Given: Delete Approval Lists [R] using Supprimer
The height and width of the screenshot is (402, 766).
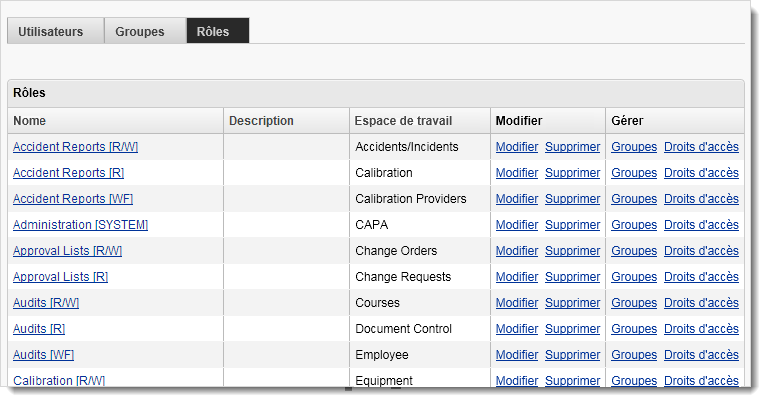Looking at the screenshot, I should click(573, 277).
